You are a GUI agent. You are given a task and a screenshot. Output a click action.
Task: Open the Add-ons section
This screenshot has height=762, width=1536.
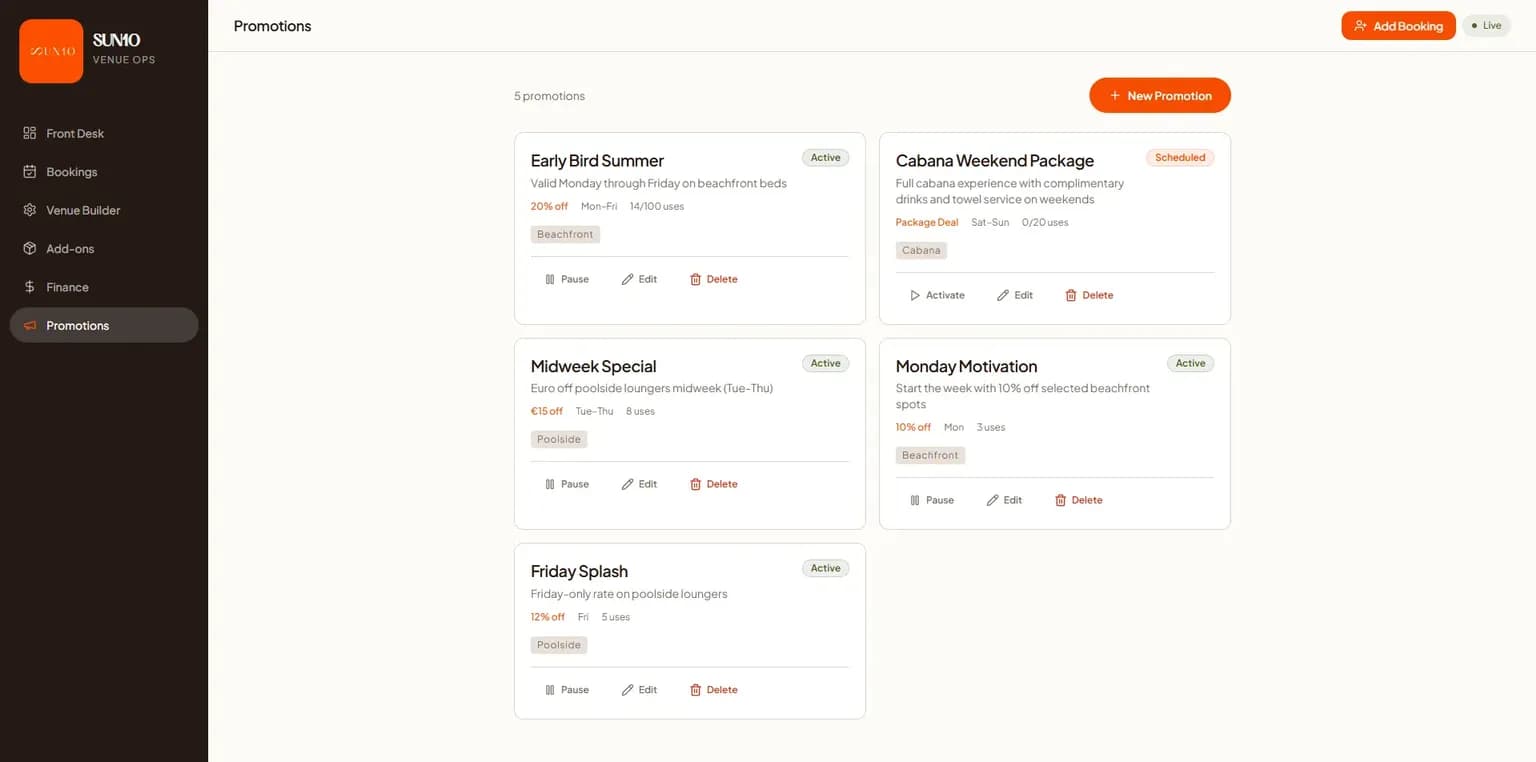[69, 249]
